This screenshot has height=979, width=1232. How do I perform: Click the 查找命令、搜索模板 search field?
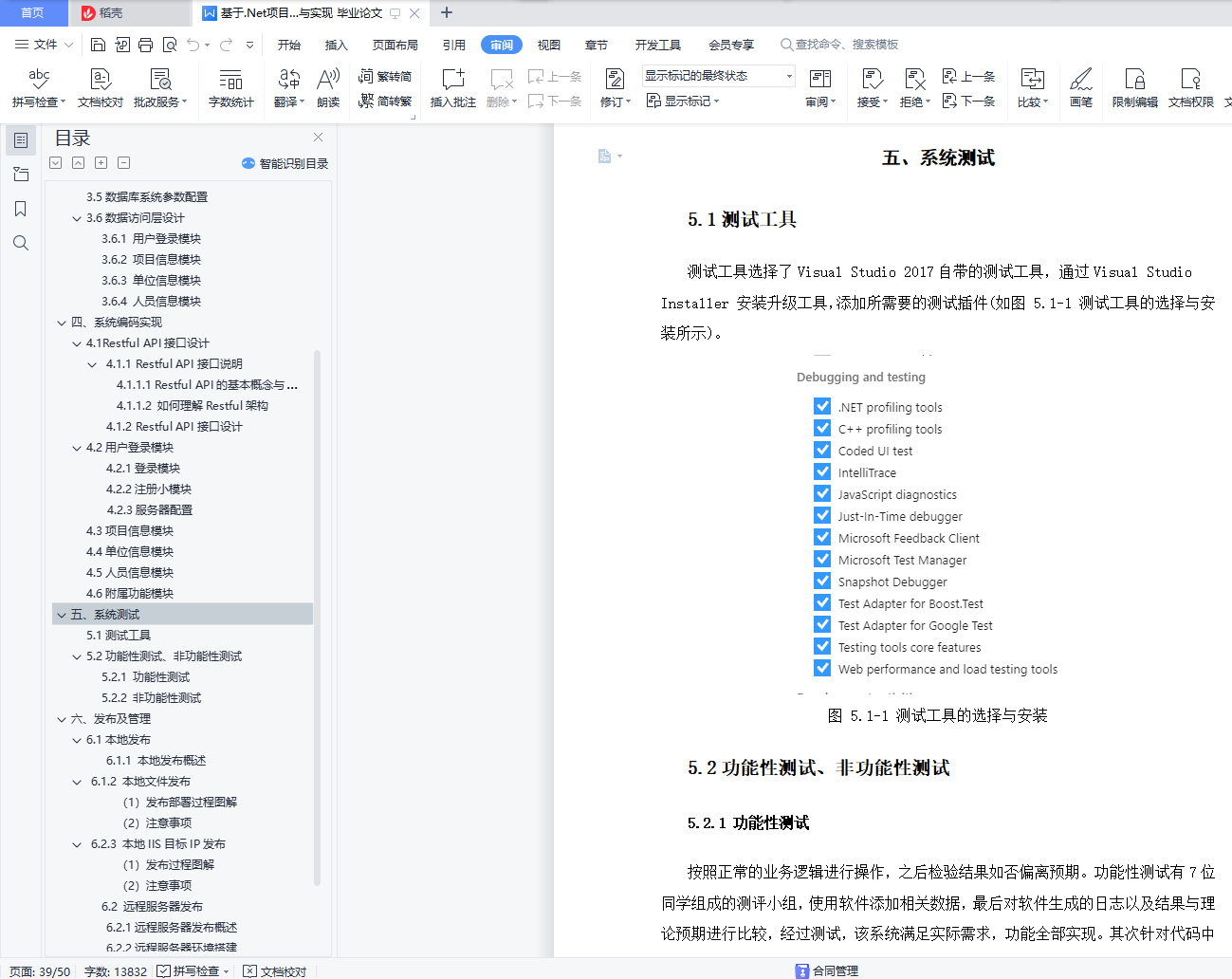tap(839, 45)
